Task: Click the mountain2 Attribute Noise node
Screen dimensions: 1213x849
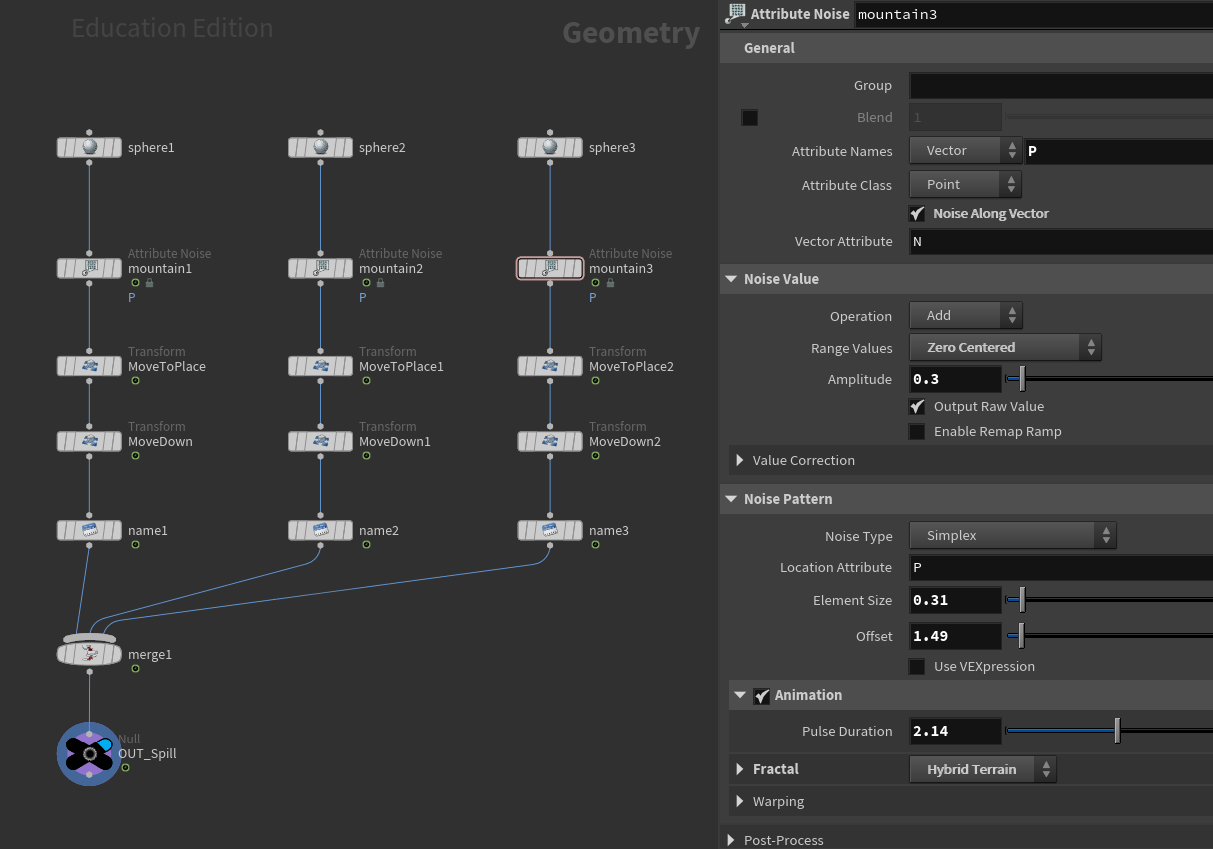Action: coord(320,269)
